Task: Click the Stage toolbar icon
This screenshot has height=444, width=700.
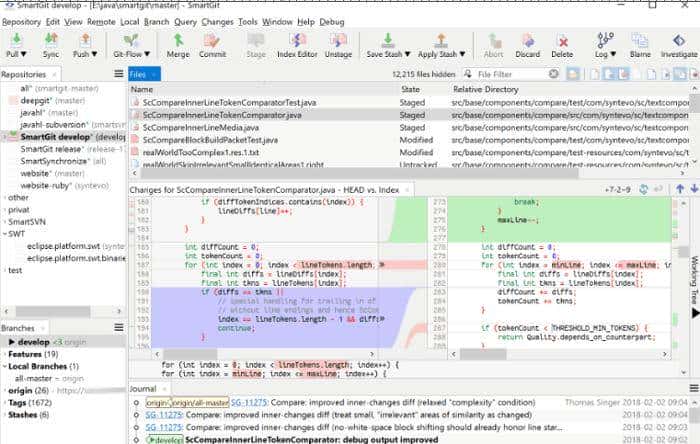Action: click(256, 40)
